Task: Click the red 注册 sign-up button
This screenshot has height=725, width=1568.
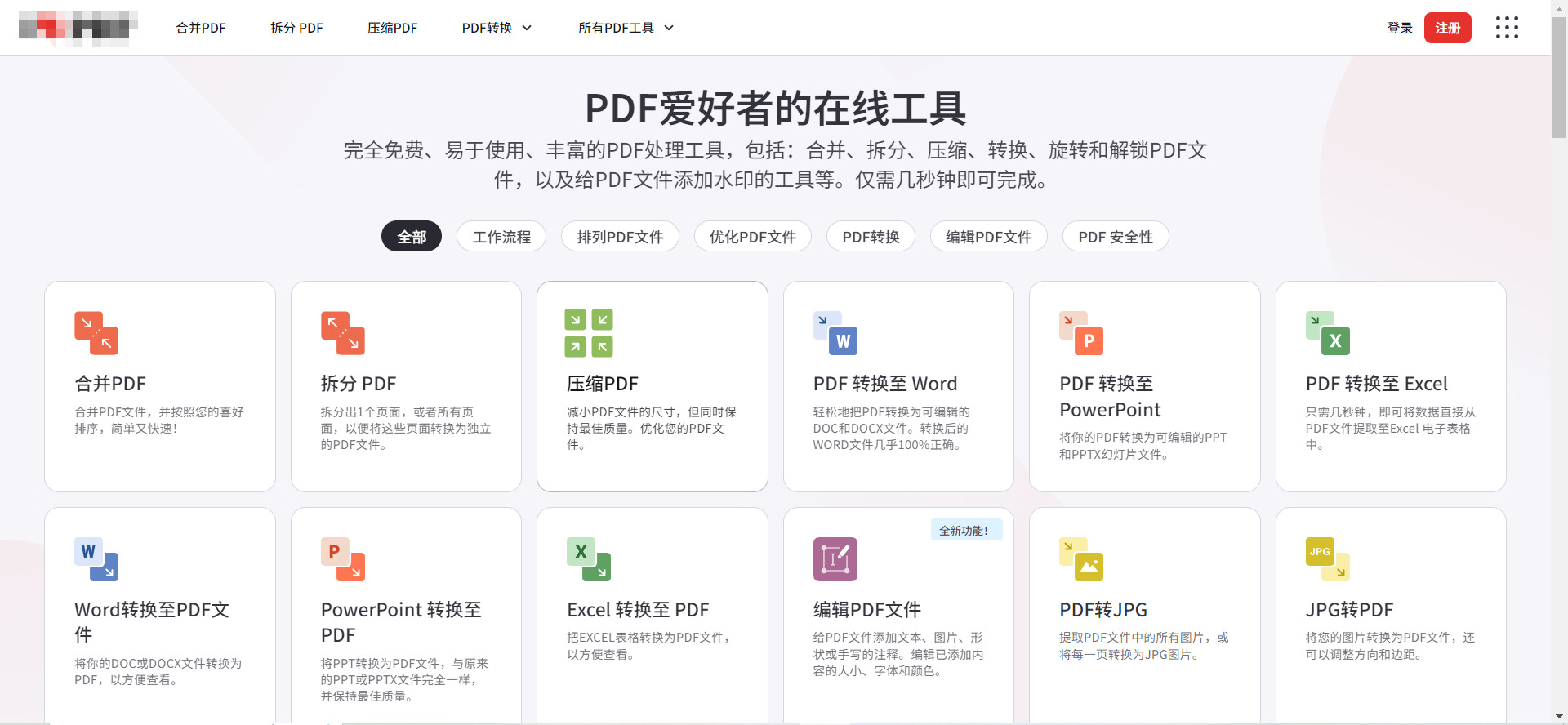Action: (x=1447, y=28)
